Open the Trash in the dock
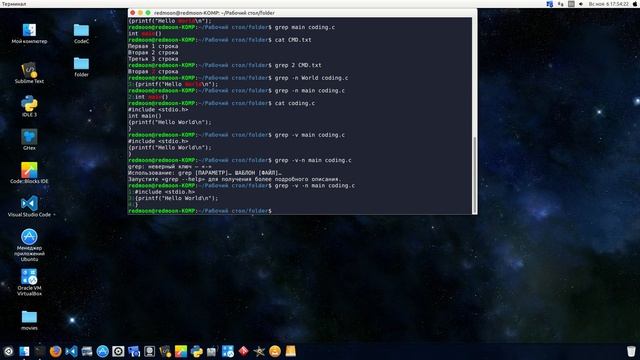The width and height of the screenshot is (640, 360). pyautogui.click(x=631, y=351)
